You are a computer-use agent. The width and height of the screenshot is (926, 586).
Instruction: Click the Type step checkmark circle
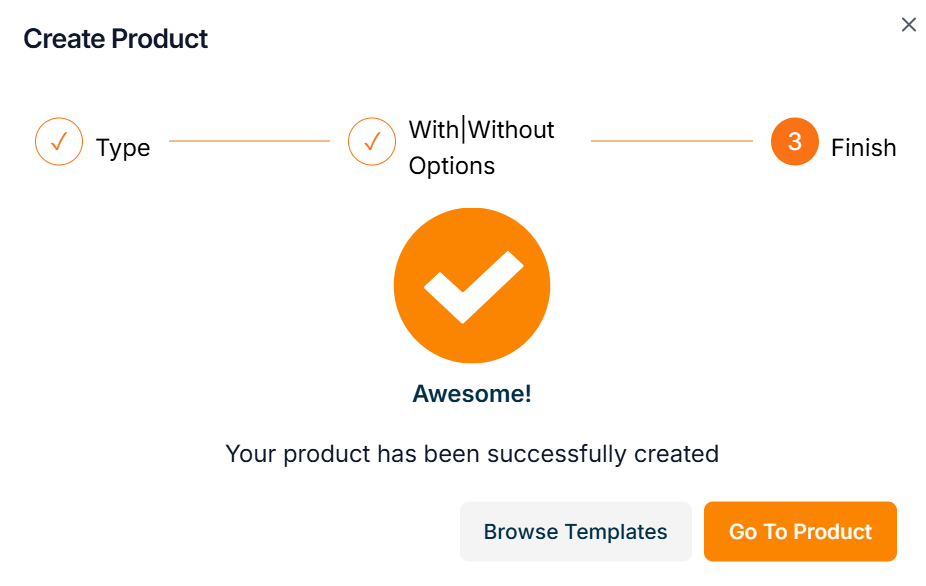tap(59, 142)
